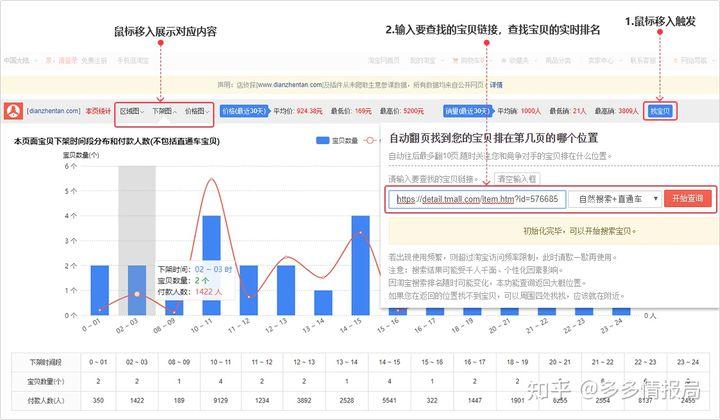Viewport: 720px width, 420px height.
Task: Expand the 网站导航 menu
Action: point(695,60)
